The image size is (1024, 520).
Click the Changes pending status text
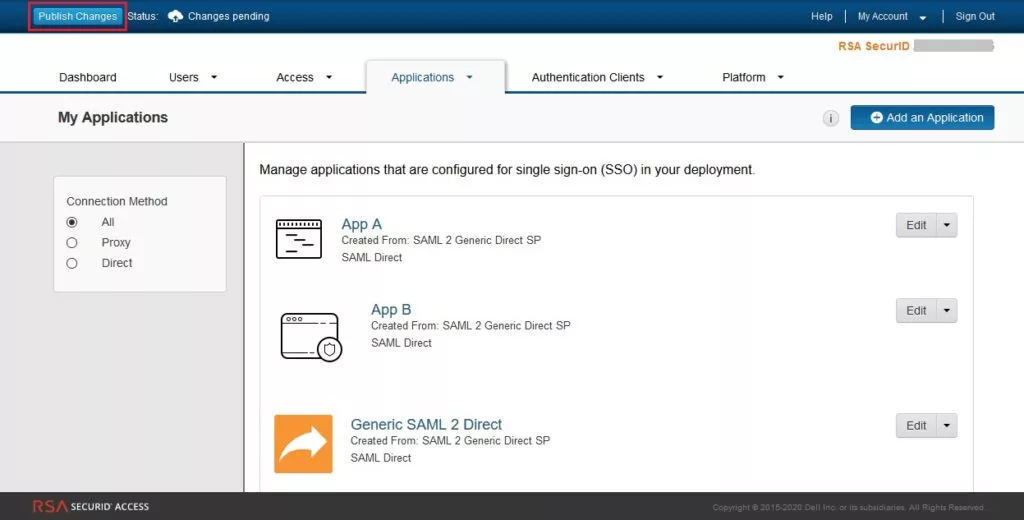click(229, 16)
